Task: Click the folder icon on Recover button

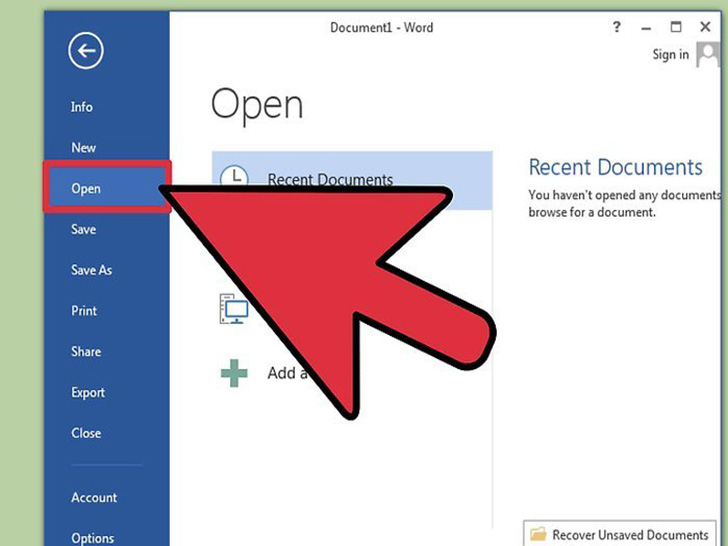Action: (538, 534)
